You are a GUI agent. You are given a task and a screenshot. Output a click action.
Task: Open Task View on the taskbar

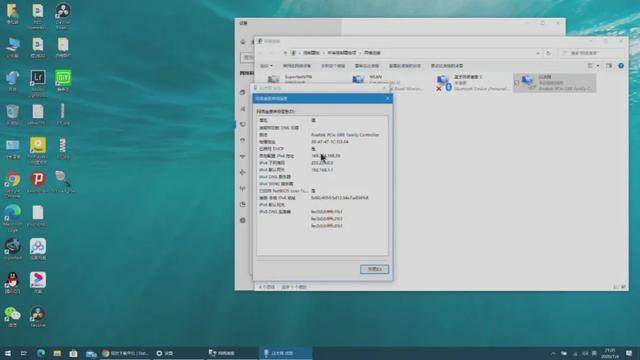(24, 353)
